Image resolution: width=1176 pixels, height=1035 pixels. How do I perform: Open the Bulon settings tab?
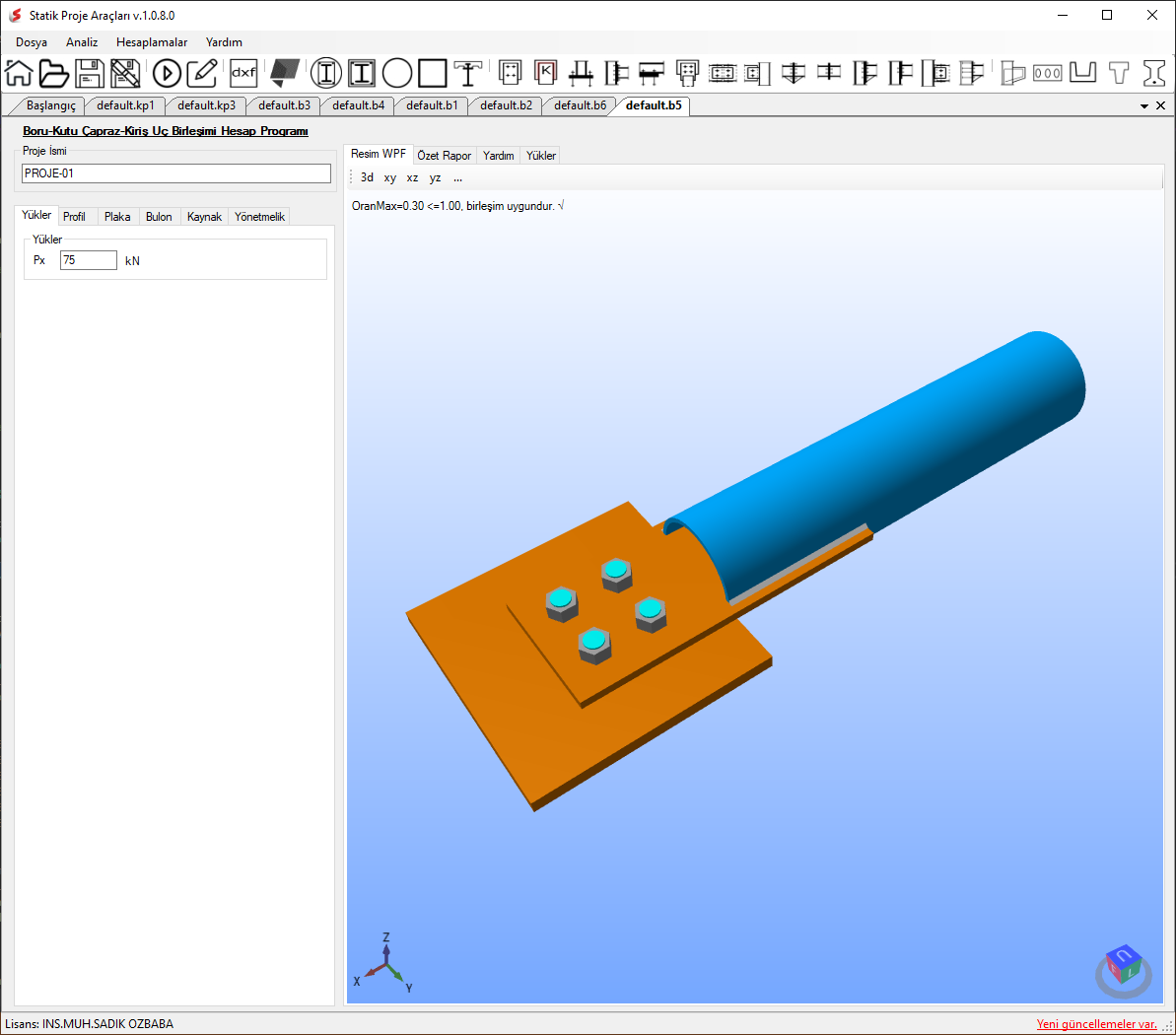[x=159, y=217]
